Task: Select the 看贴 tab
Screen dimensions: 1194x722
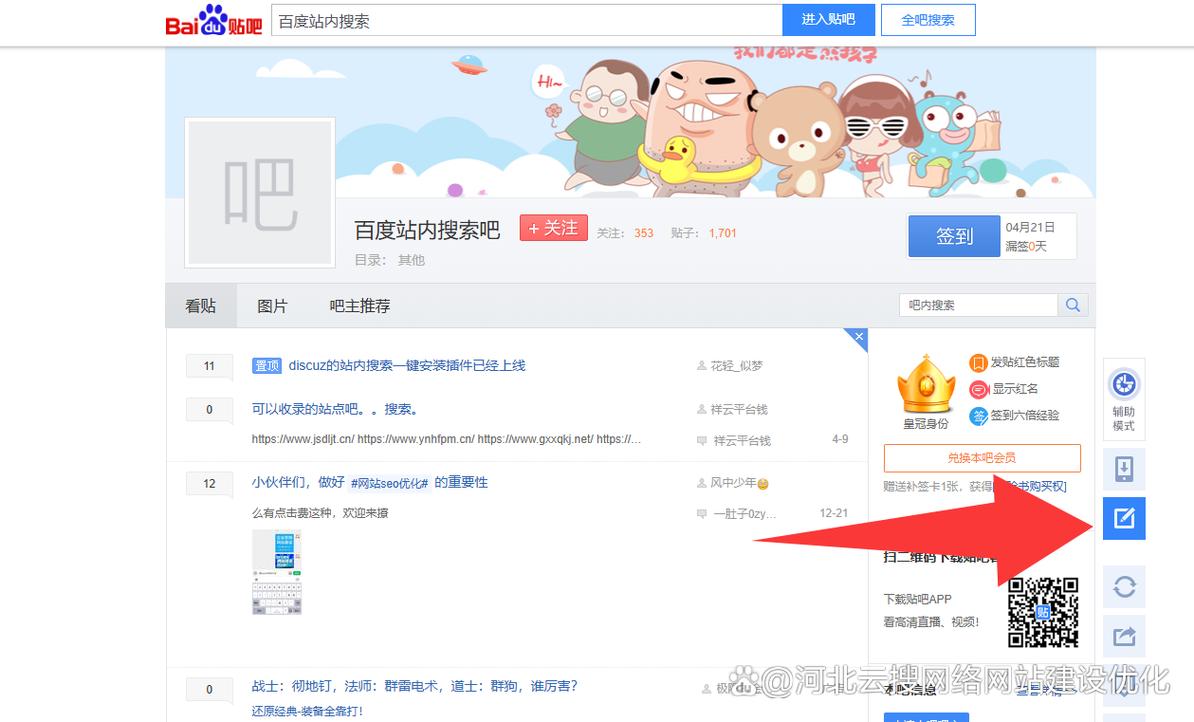Action: point(201,305)
